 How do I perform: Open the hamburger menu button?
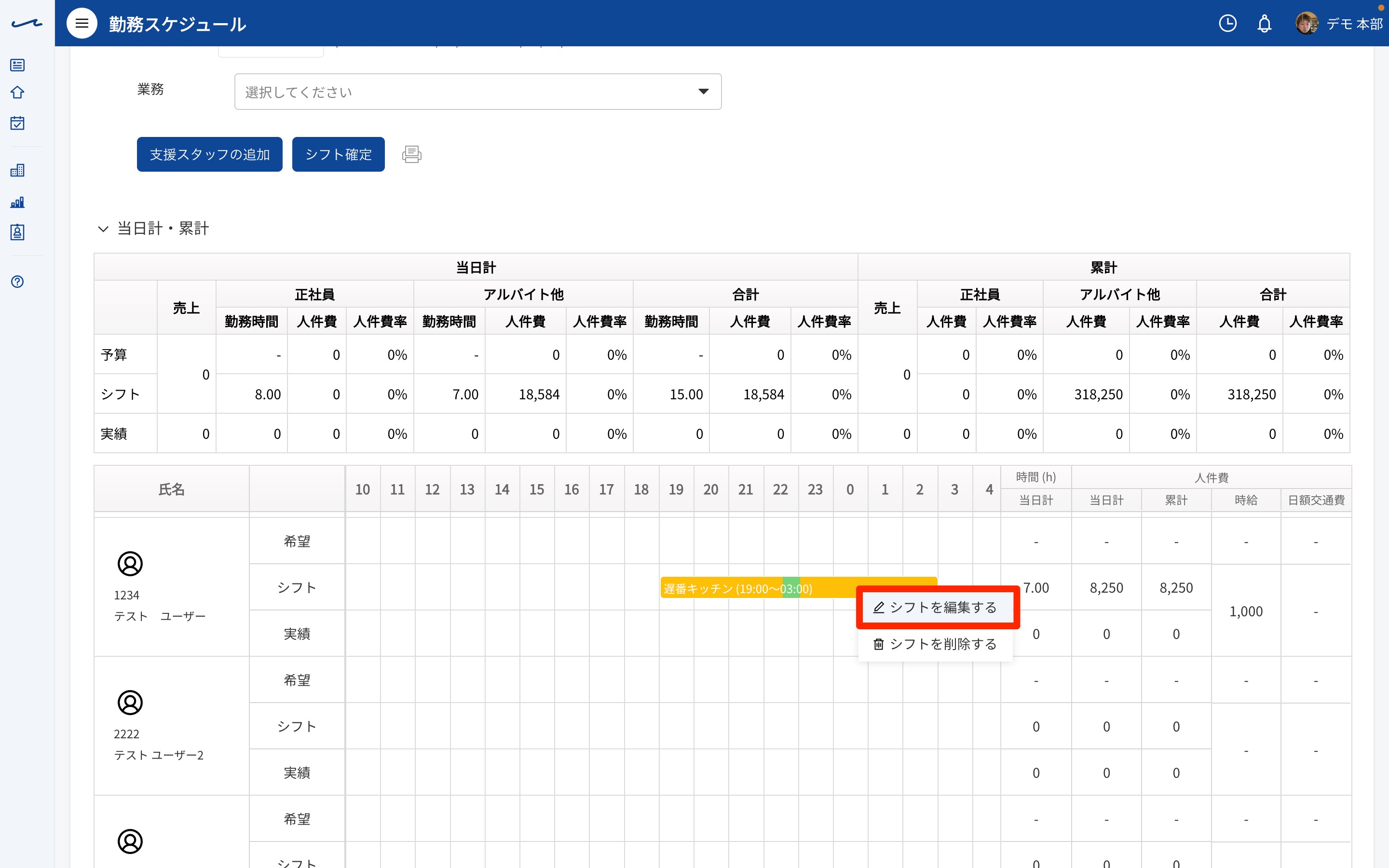tap(82, 24)
